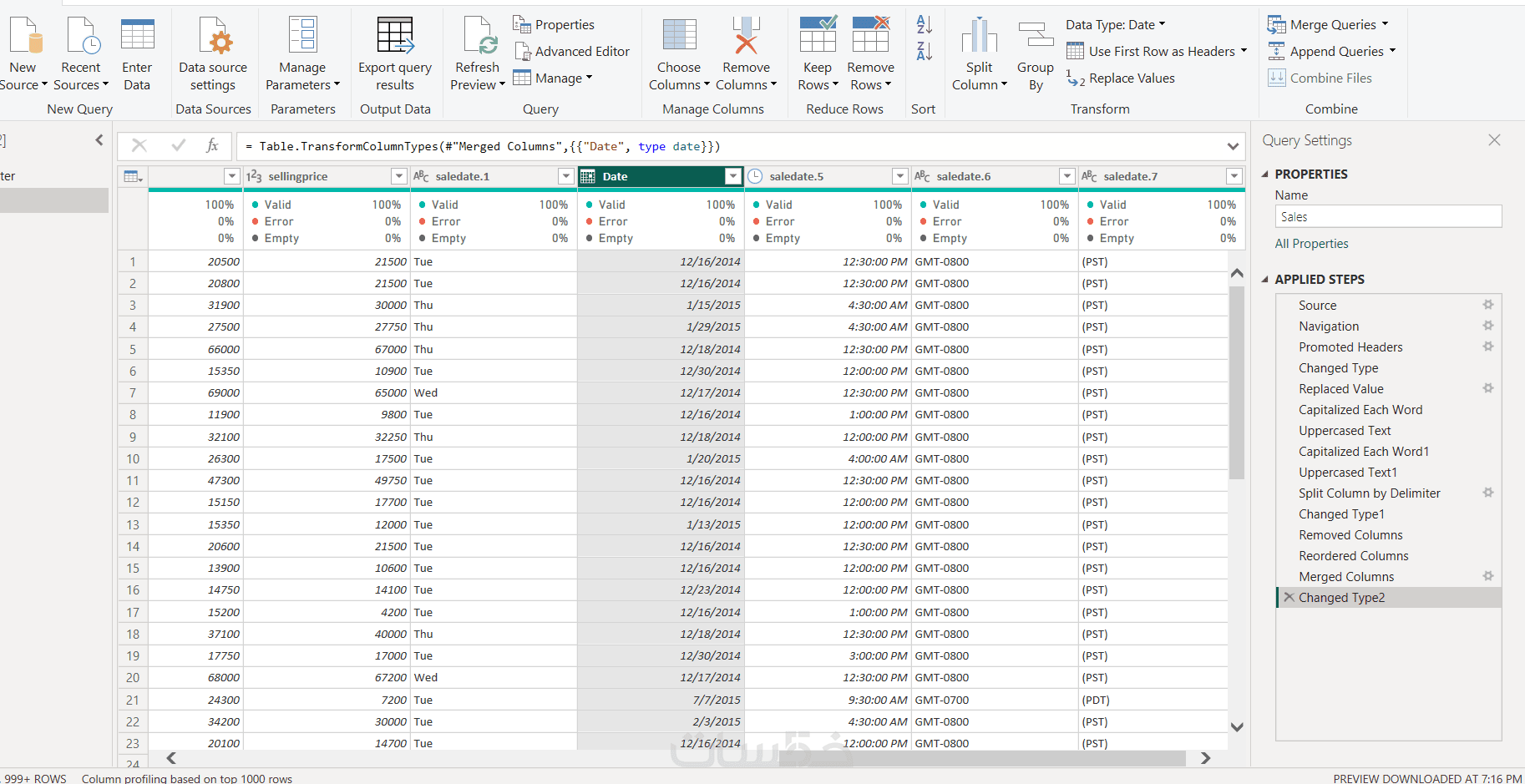Select the Merged Columns step
The width and height of the screenshot is (1525, 784).
pyautogui.click(x=1345, y=577)
